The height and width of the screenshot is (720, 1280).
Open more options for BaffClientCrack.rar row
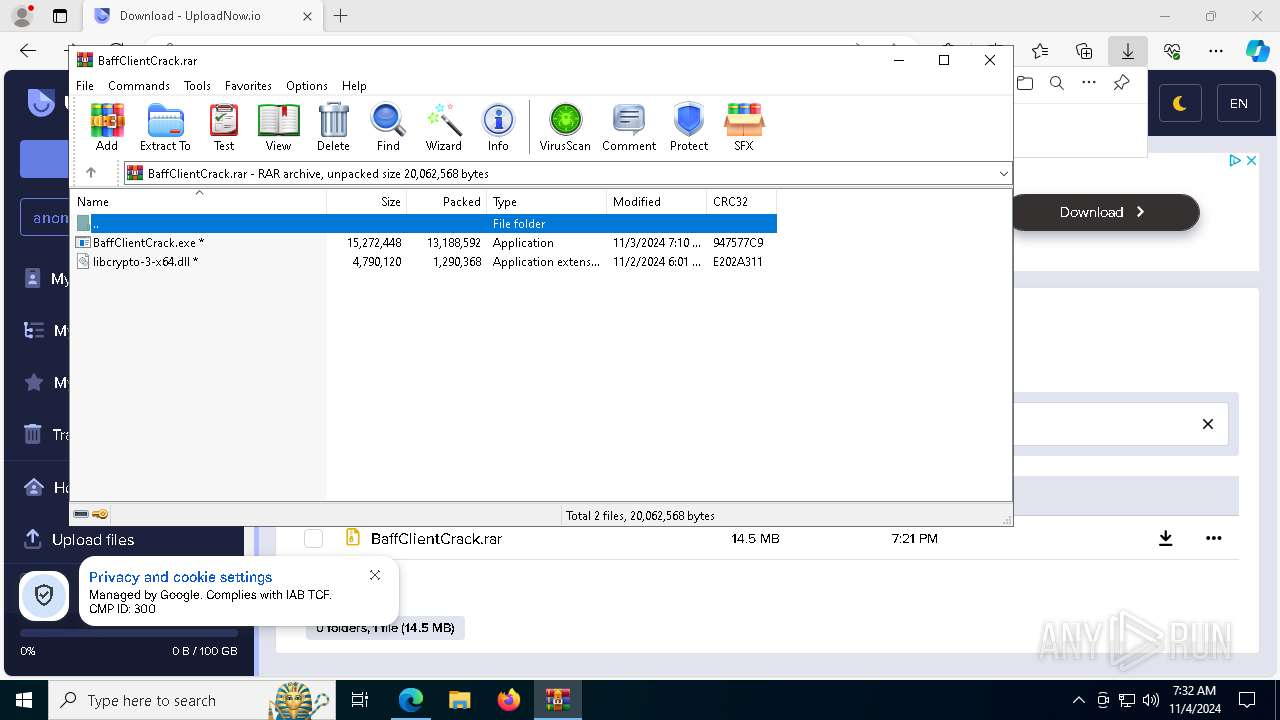[x=1214, y=539]
